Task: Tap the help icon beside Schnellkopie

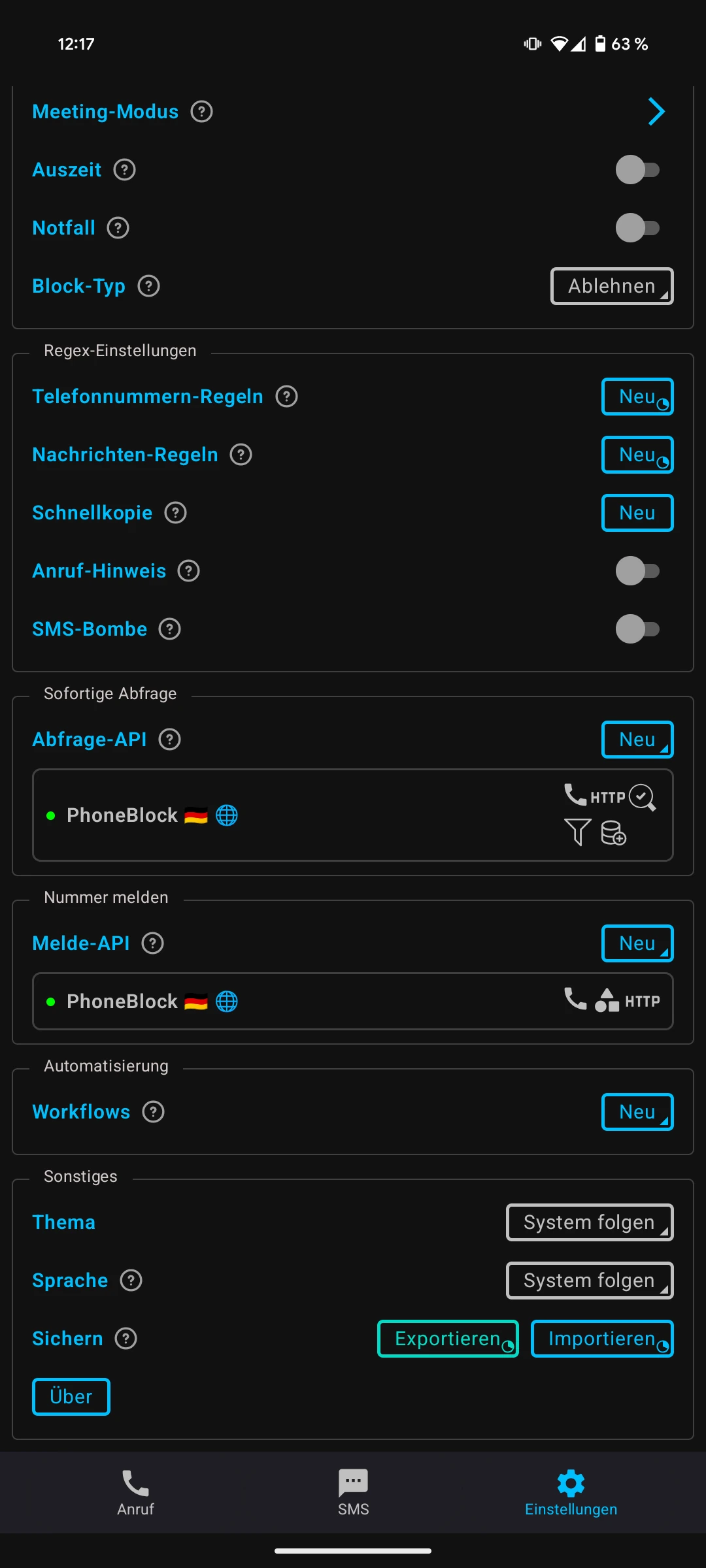Action: click(175, 513)
